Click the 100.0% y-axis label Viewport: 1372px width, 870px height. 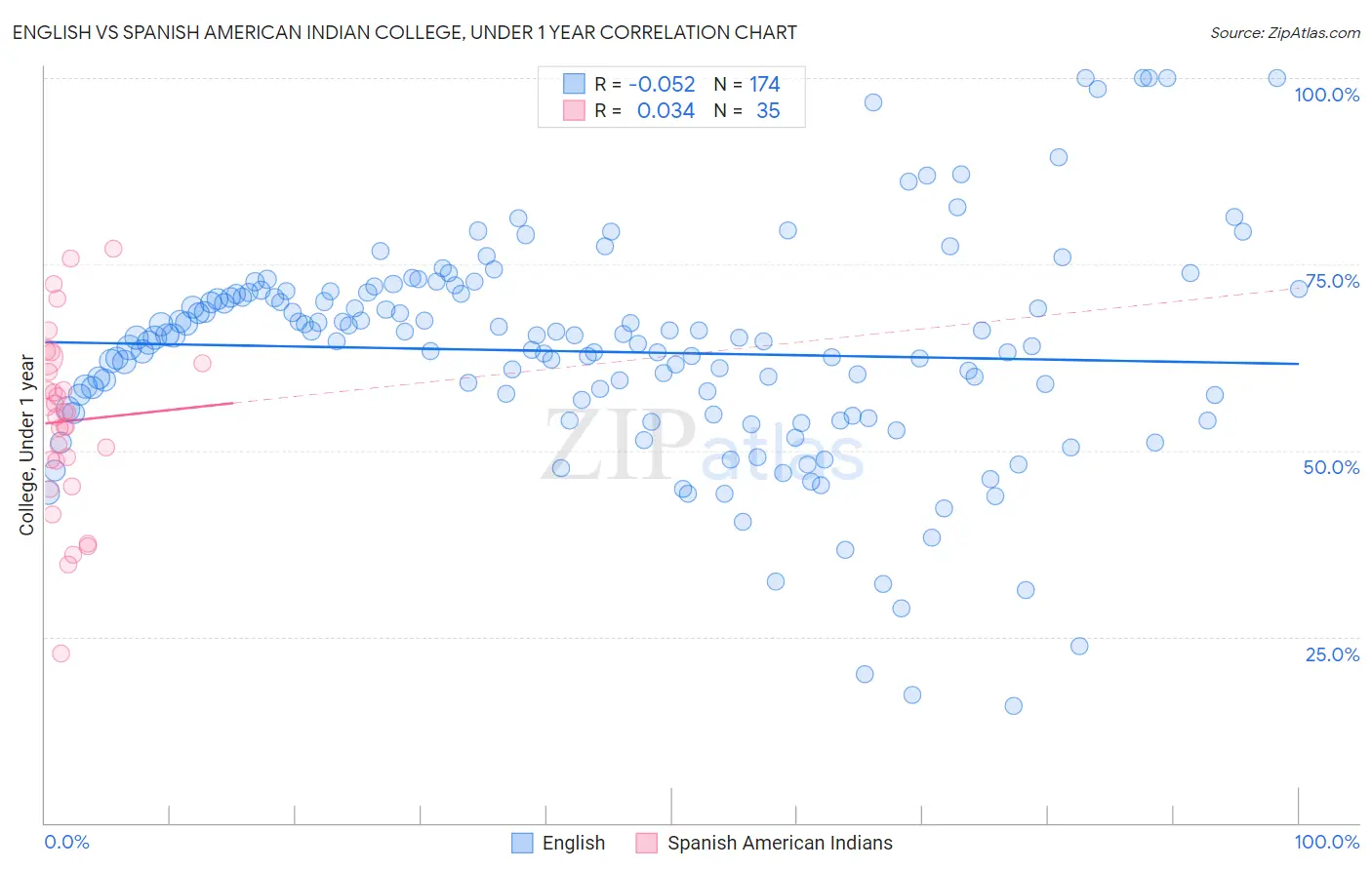click(1326, 95)
